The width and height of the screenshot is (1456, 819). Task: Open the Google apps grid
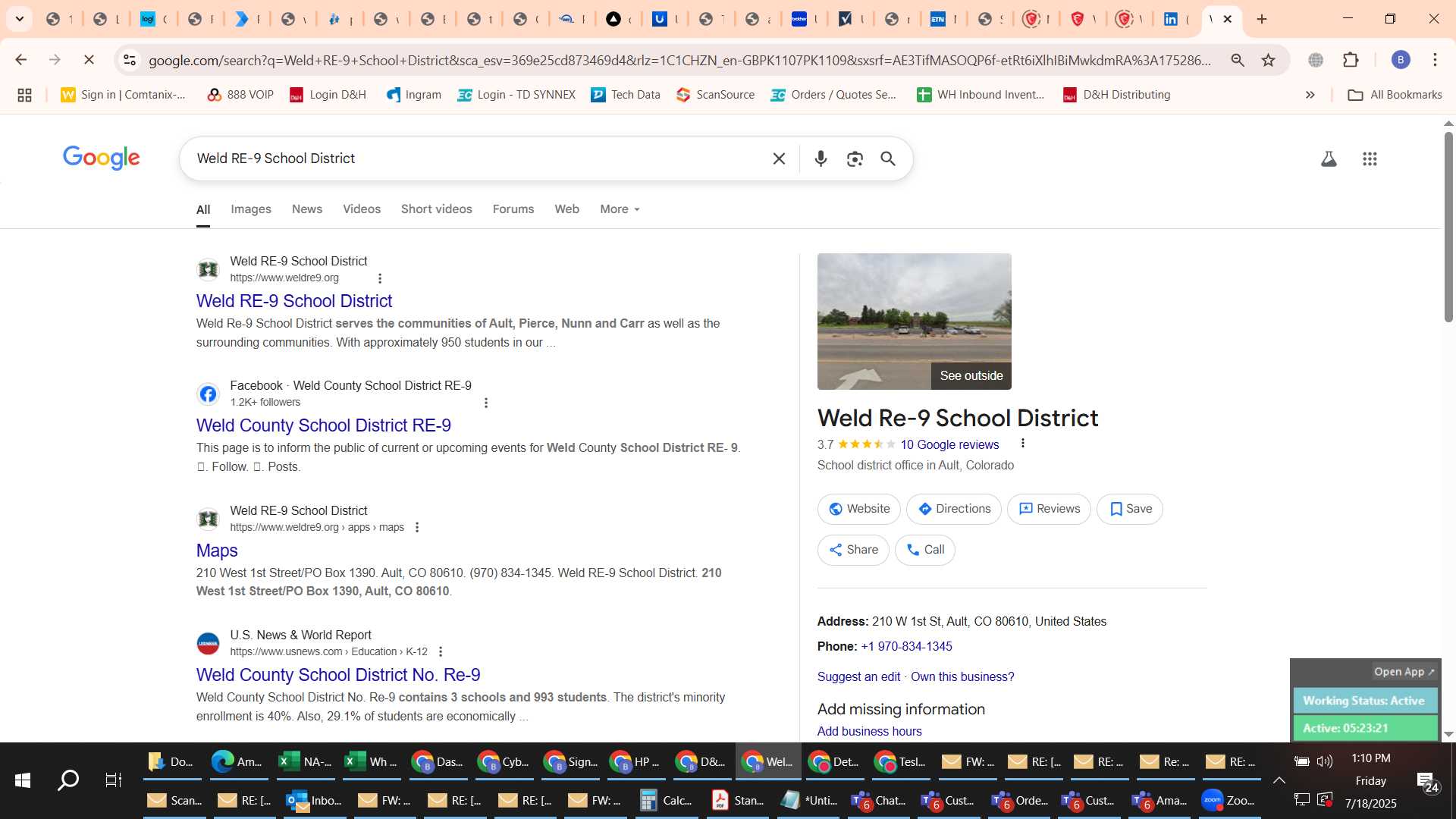pyautogui.click(x=1370, y=158)
